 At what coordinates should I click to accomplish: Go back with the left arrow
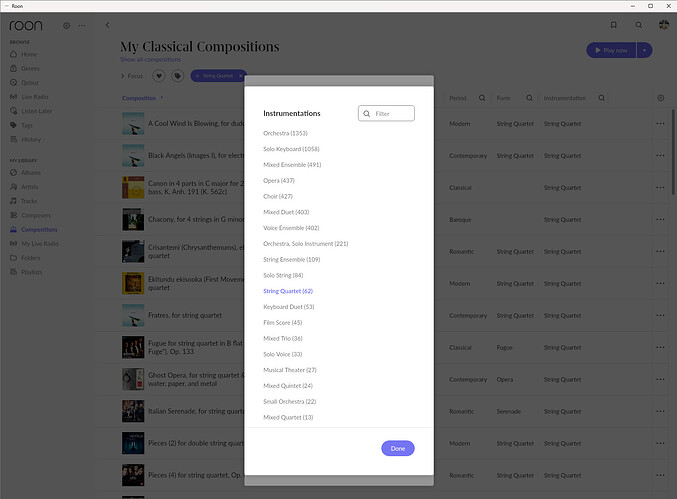pyautogui.click(x=108, y=25)
